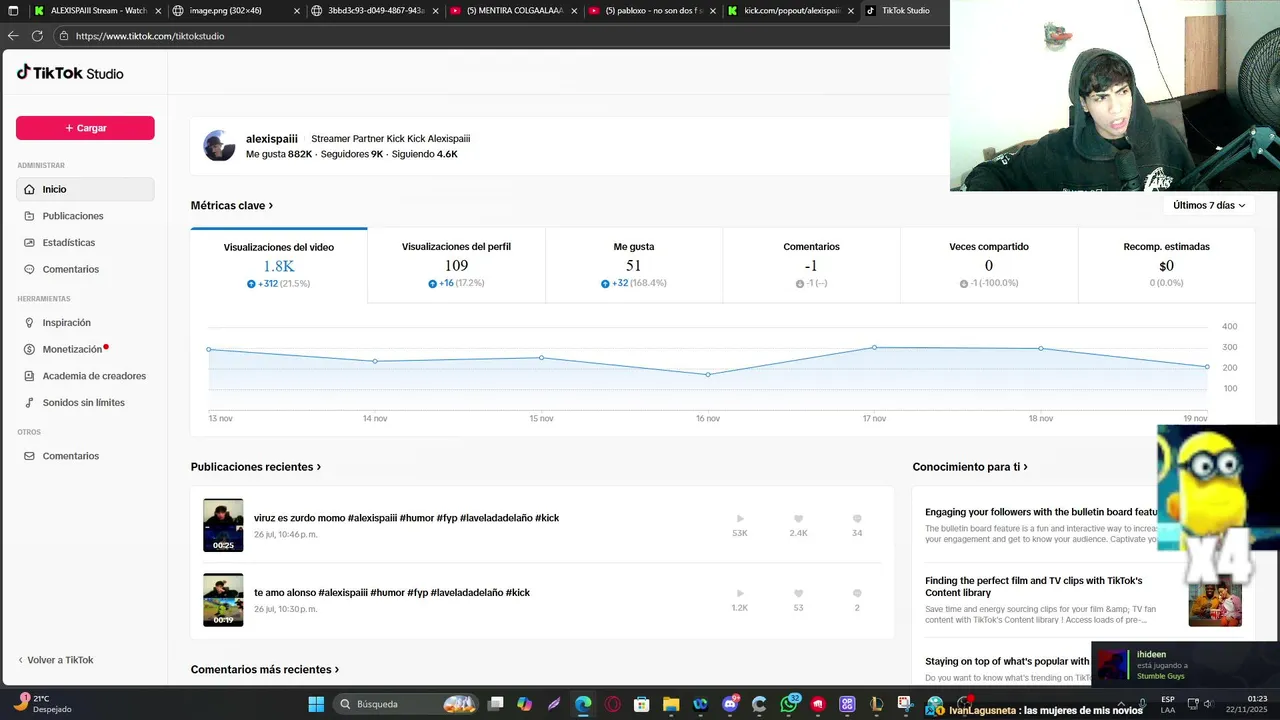Open Task View on taskbar
This screenshot has height=720, width=1280.
[495, 704]
